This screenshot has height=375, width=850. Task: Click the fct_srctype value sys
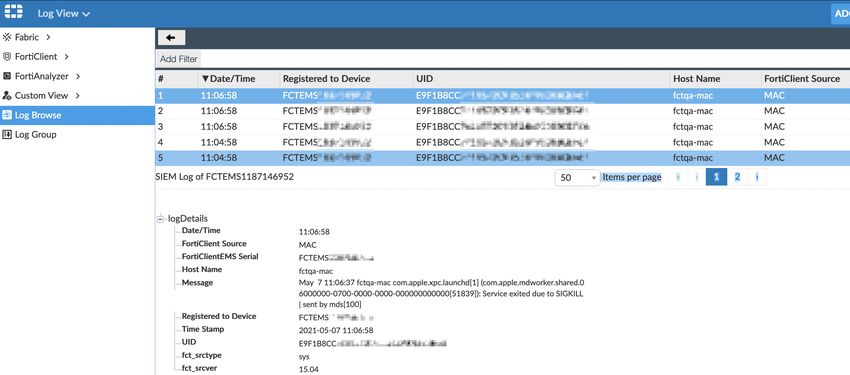point(304,357)
